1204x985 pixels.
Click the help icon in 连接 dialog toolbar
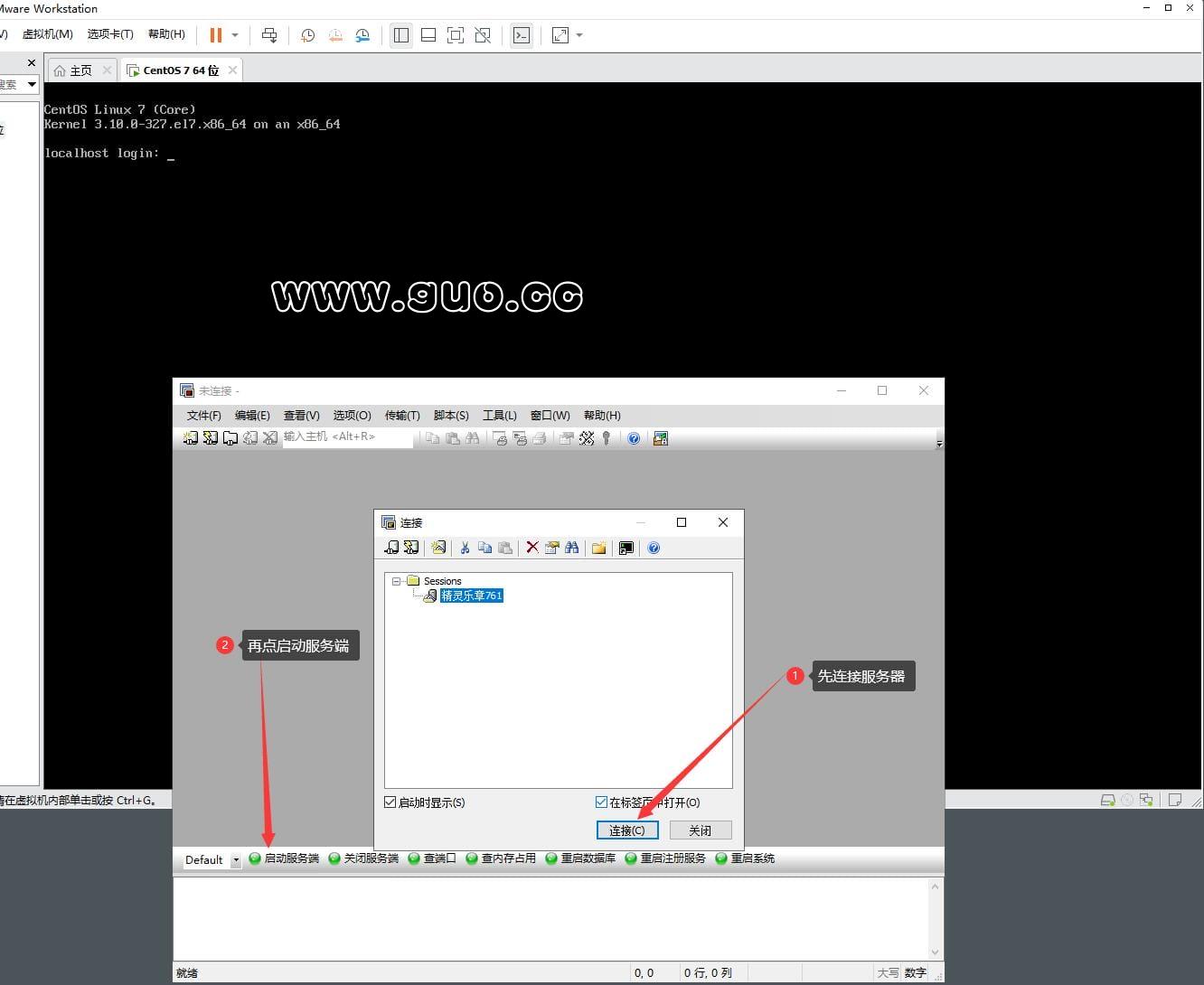click(x=654, y=548)
